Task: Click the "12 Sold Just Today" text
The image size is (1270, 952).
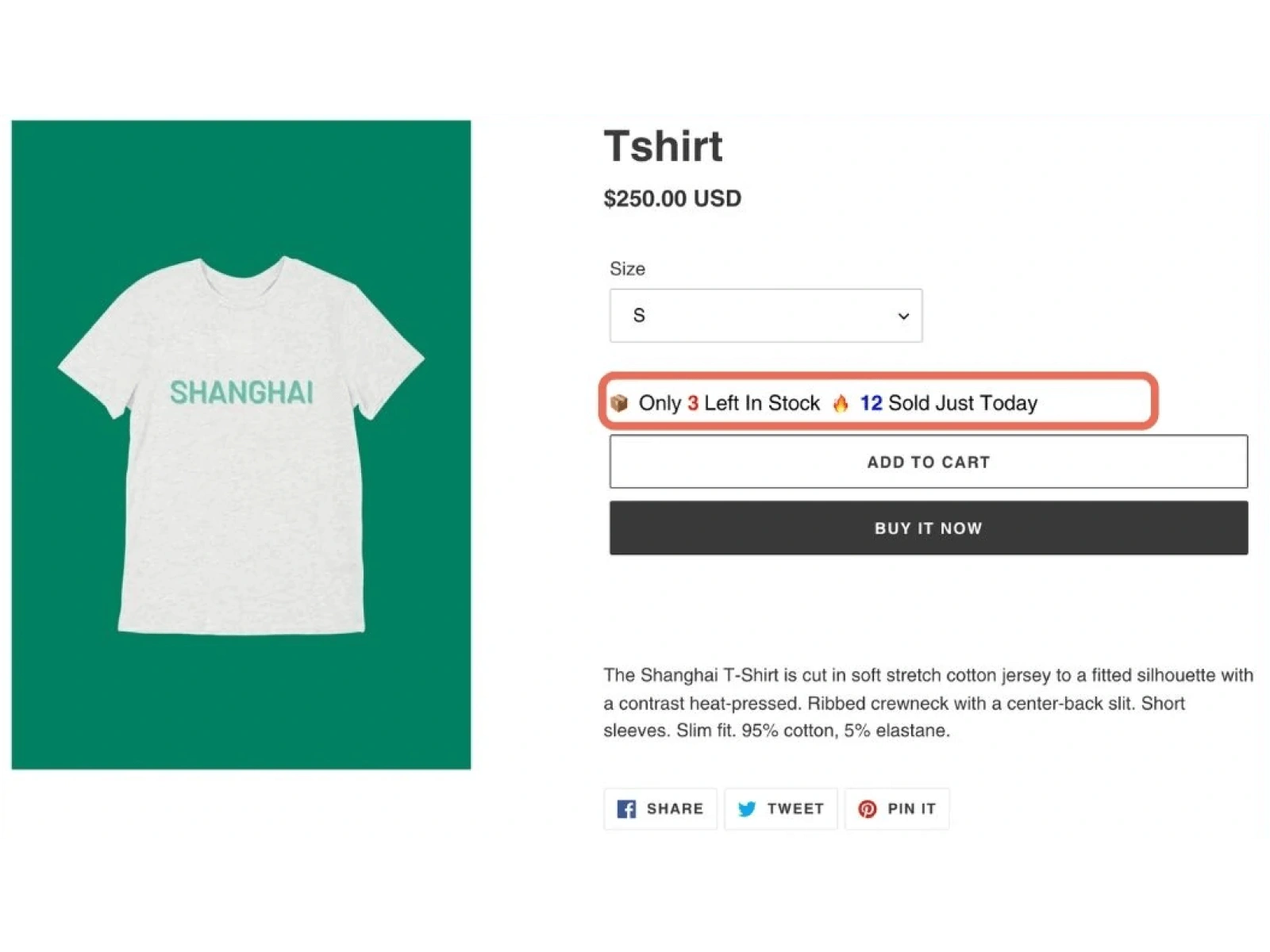Action: (949, 403)
